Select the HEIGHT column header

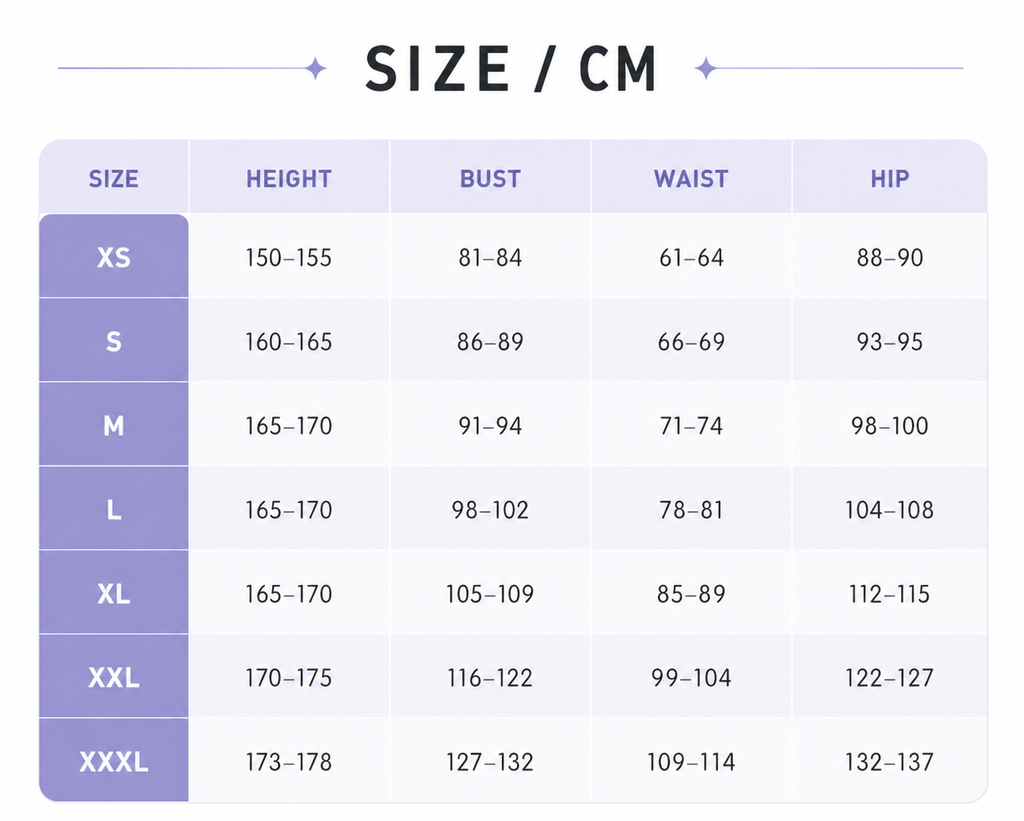(x=289, y=179)
